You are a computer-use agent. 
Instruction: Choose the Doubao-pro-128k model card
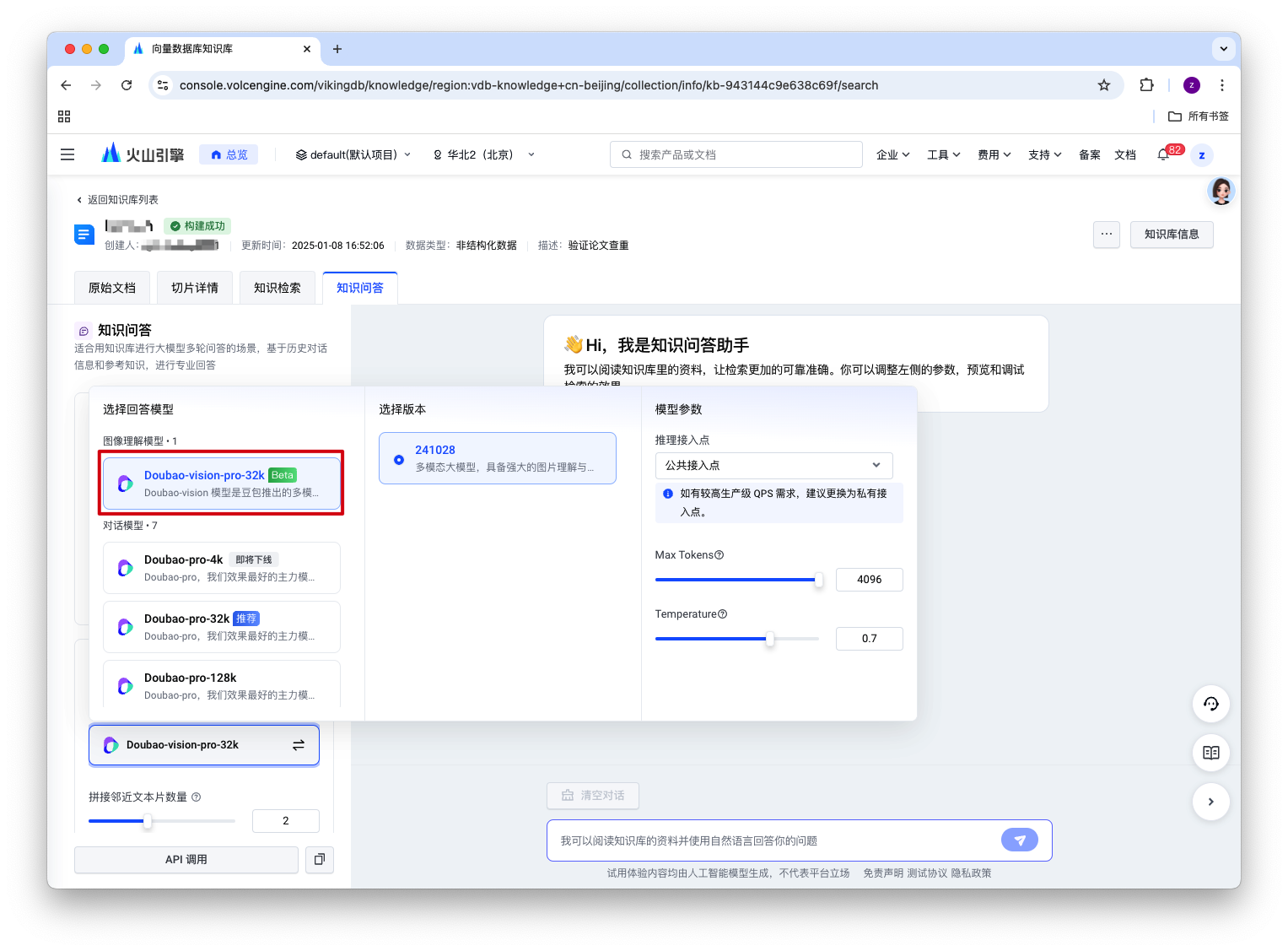[222, 684]
